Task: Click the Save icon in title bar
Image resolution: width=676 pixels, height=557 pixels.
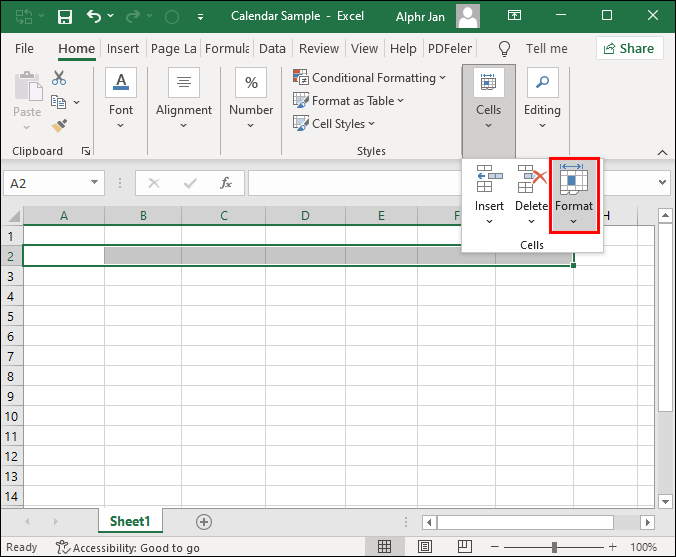Action: click(64, 16)
